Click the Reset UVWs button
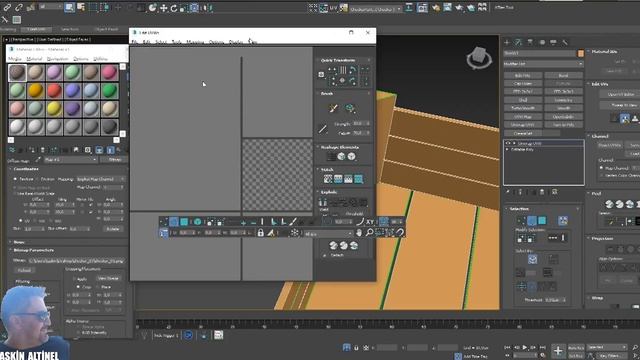 point(611,145)
